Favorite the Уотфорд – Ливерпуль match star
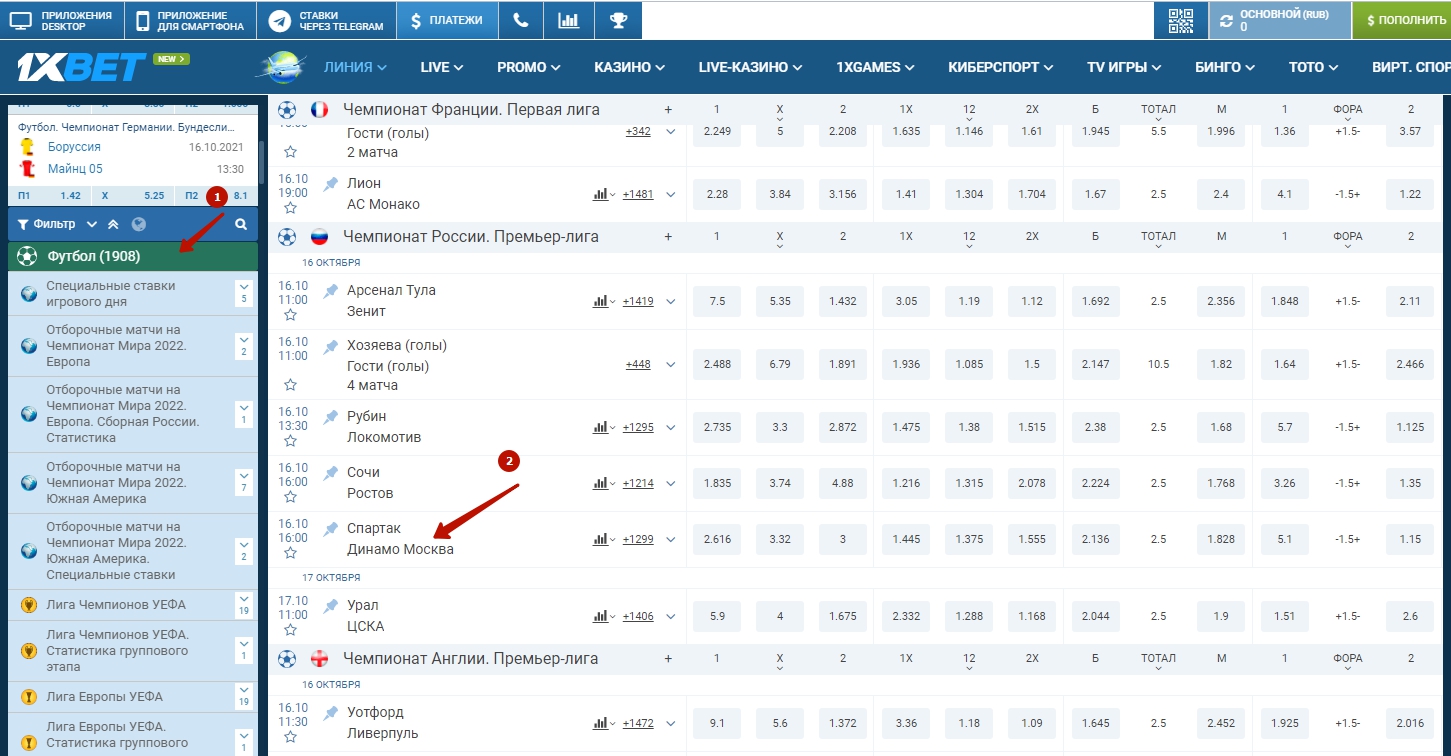The height and width of the screenshot is (756, 1451). click(290, 737)
